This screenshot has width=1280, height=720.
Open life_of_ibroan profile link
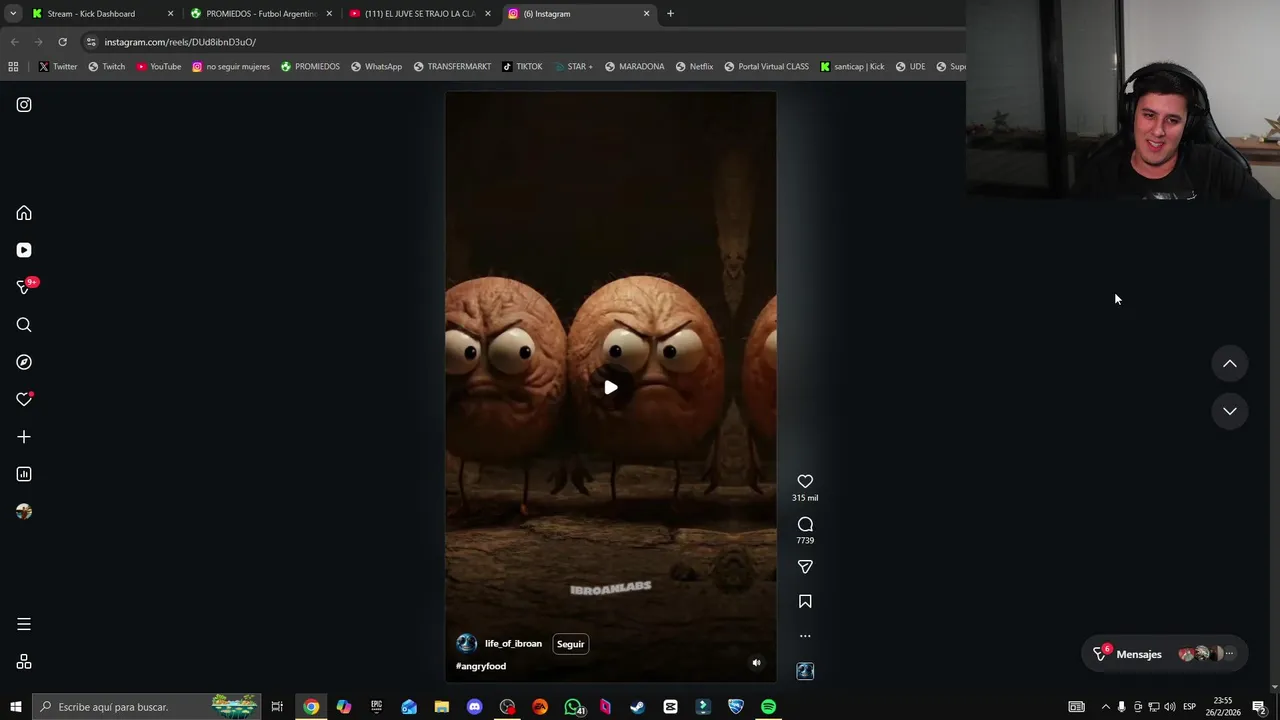[x=513, y=644]
